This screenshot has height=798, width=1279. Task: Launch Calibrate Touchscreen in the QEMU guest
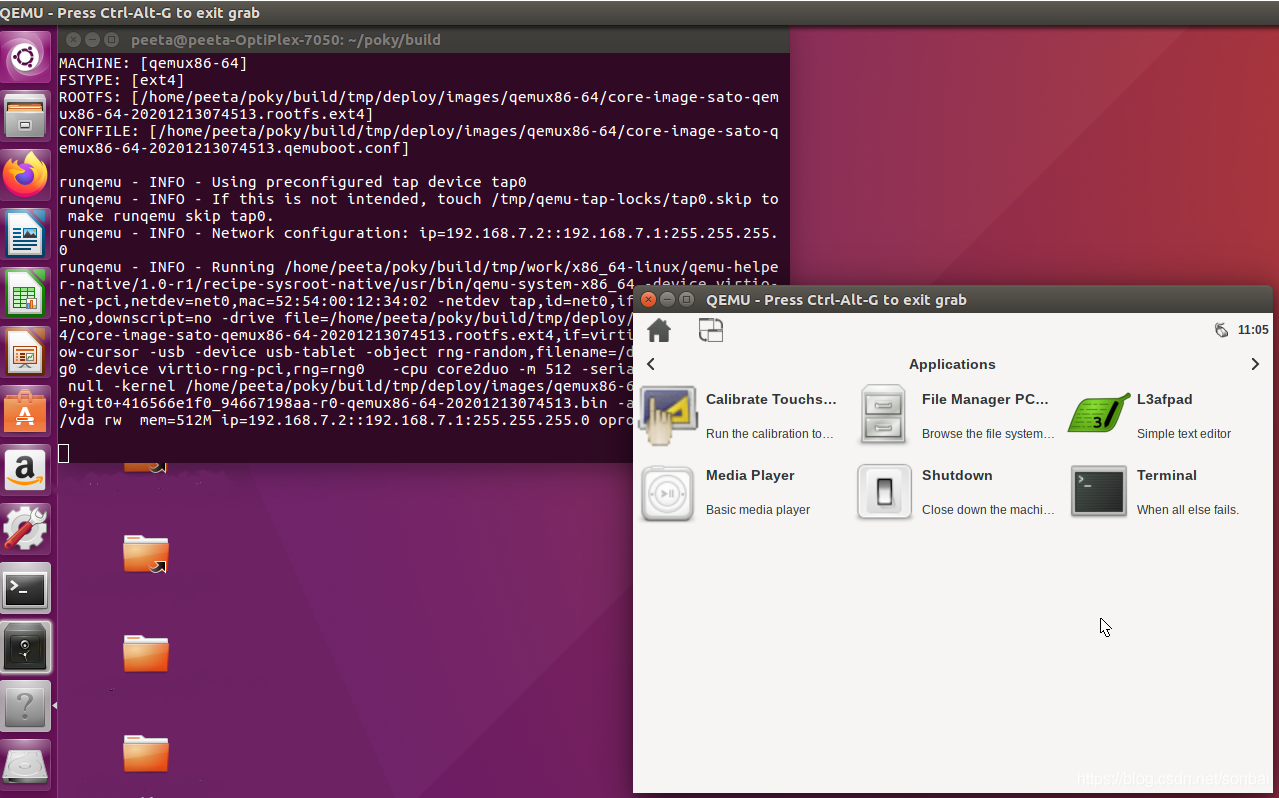pyautogui.click(x=739, y=415)
